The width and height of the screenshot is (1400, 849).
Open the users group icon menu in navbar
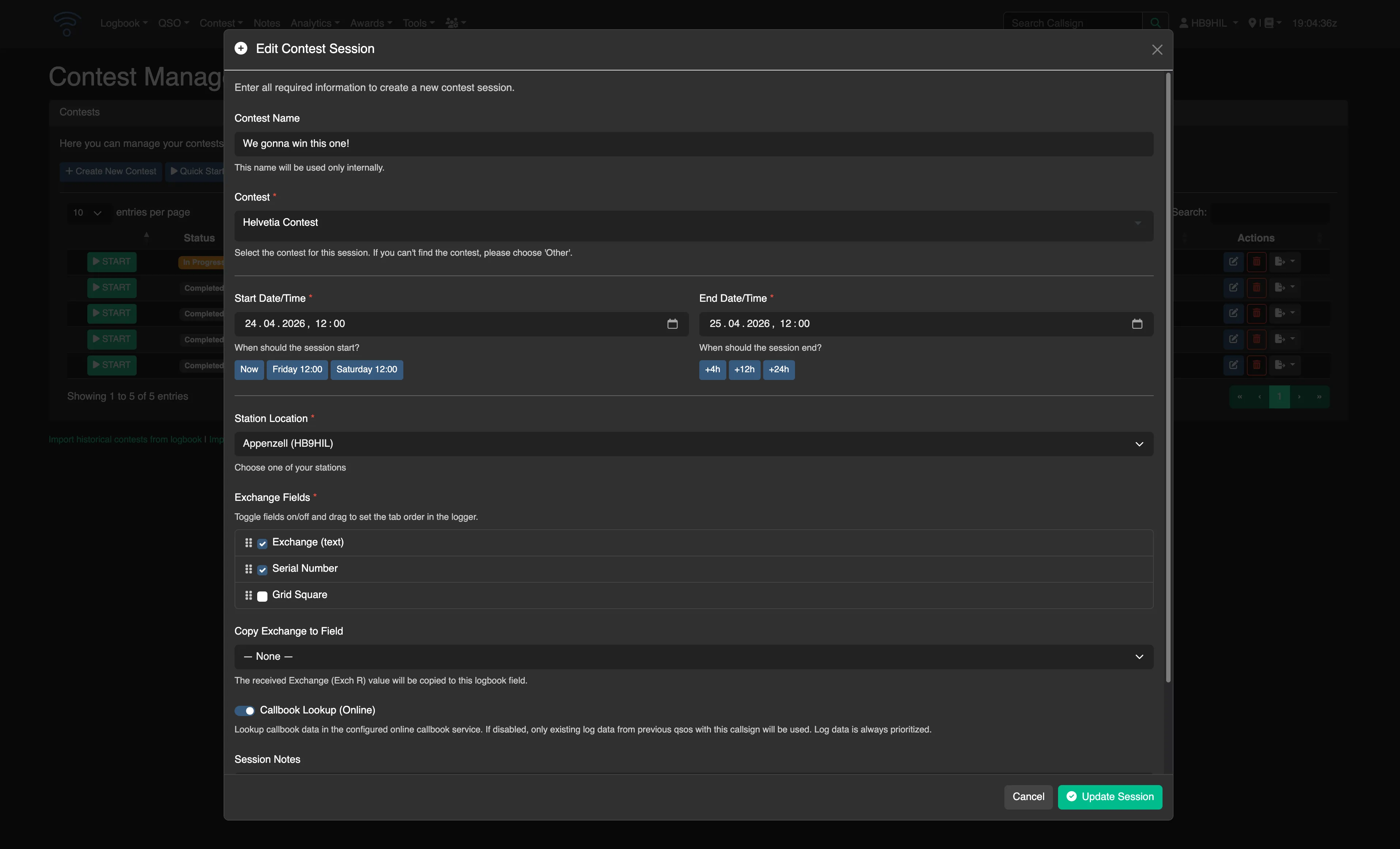[x=456, y=23]
